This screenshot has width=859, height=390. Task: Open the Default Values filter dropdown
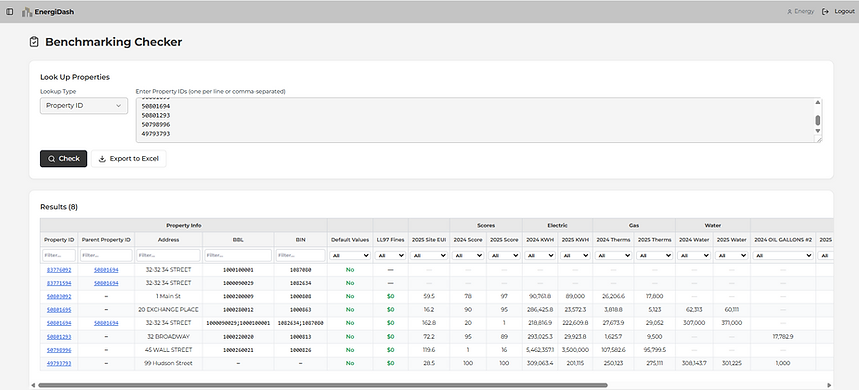[350, 255]
